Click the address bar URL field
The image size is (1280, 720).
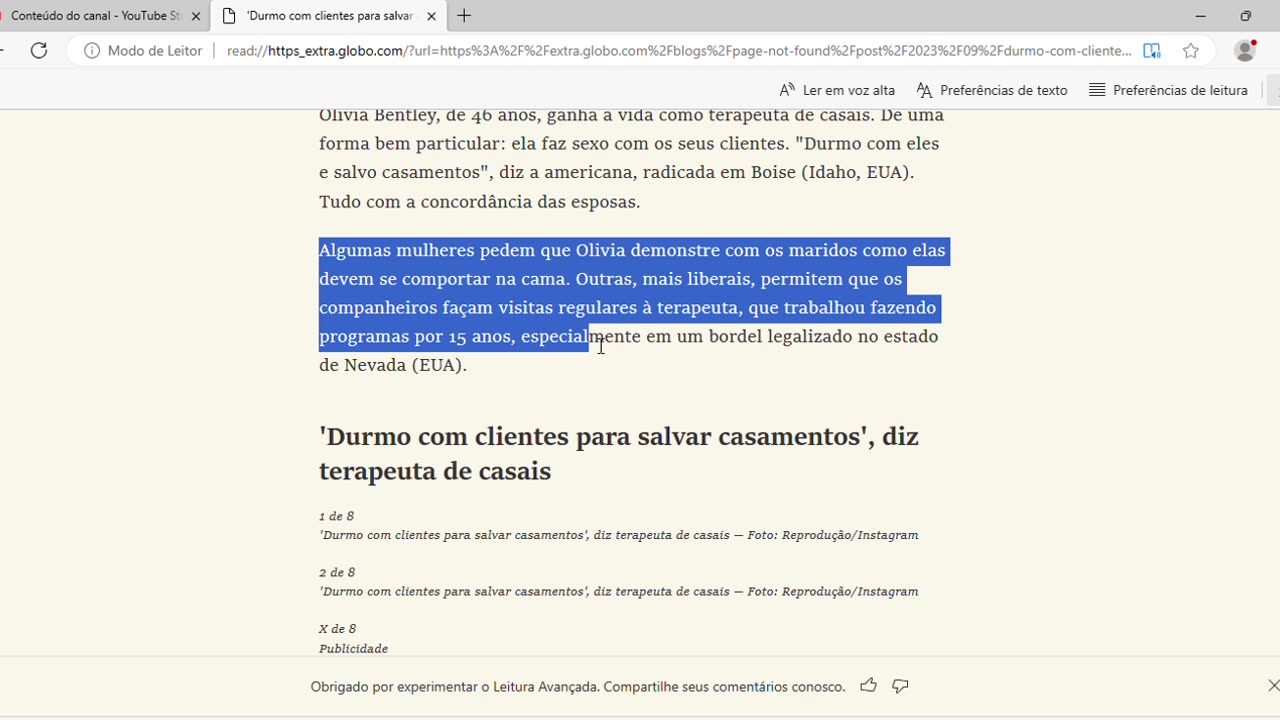(x=678, y=50)
